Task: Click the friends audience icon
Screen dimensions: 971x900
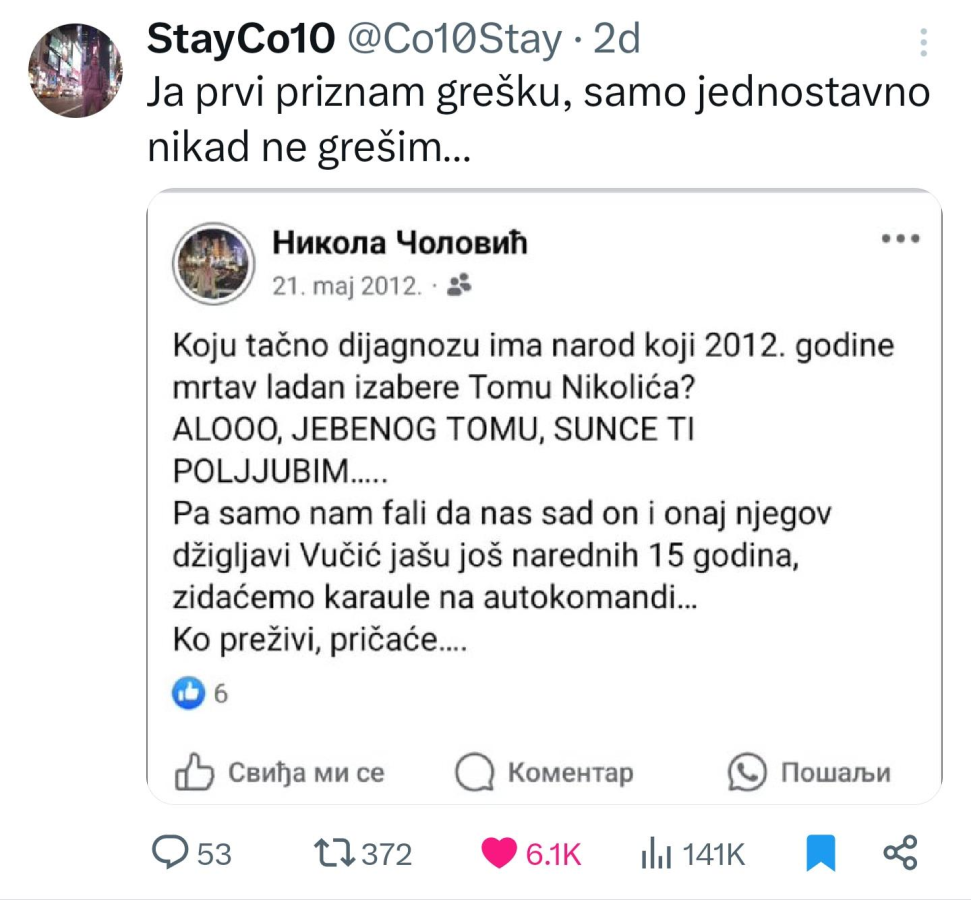Action: (x=459, y=286)
